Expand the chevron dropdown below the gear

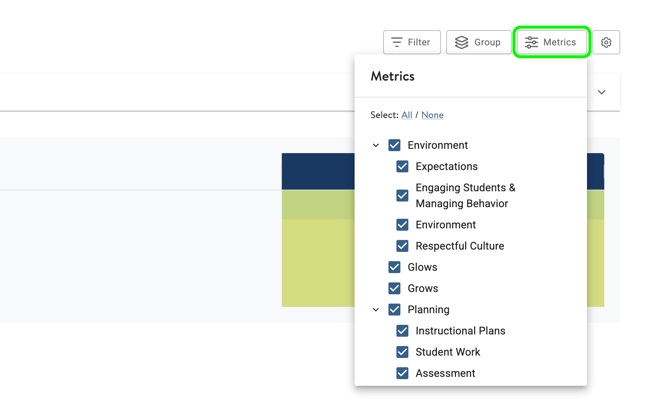602,92
